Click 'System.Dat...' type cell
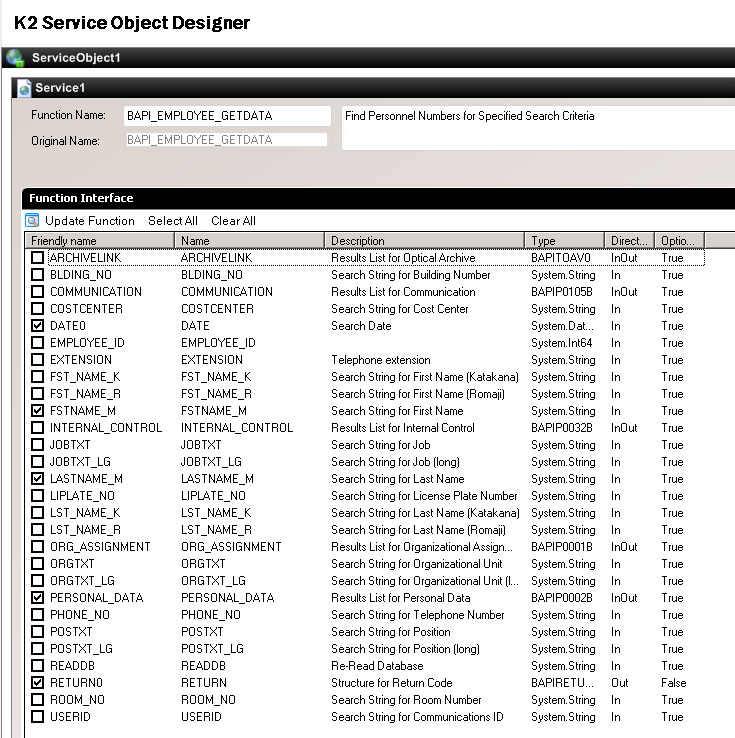735x738 pixels. pos(562,326)
